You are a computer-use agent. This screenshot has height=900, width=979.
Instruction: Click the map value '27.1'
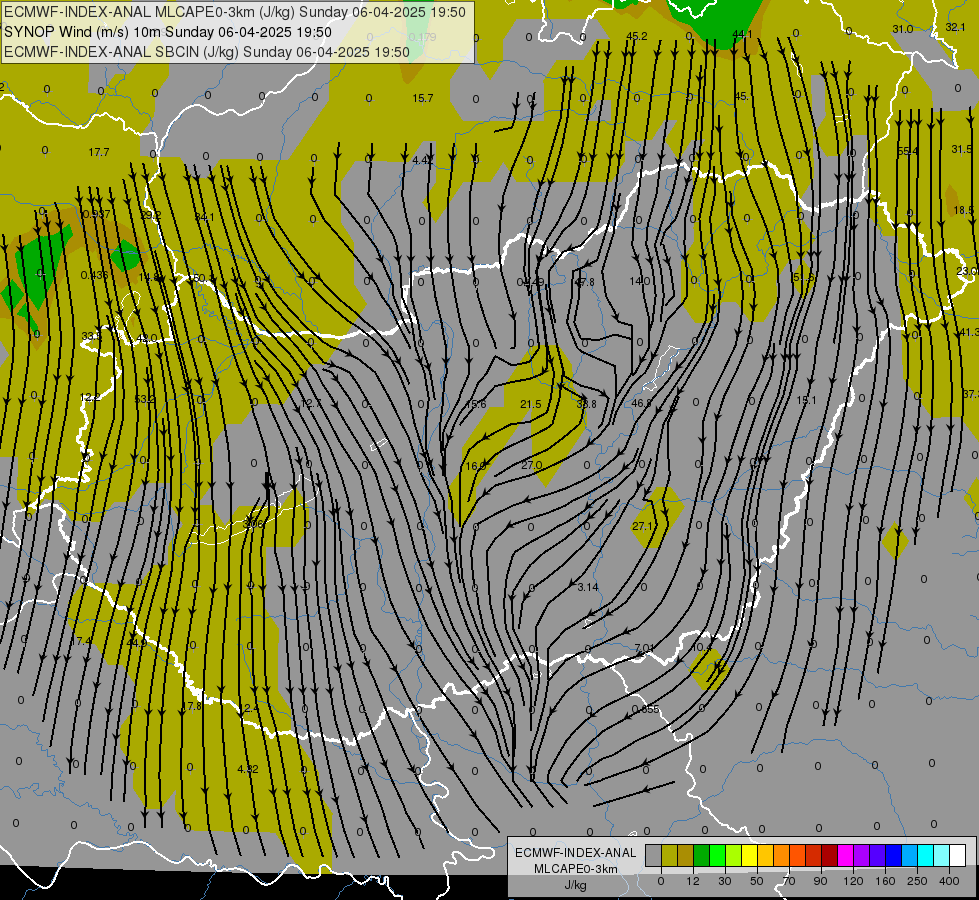coord(642,527)
